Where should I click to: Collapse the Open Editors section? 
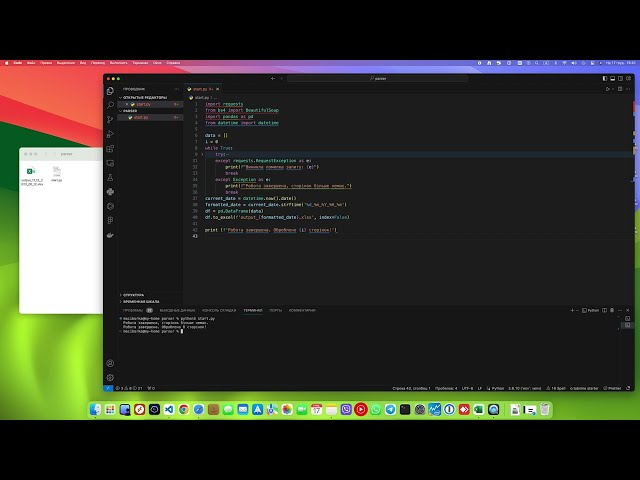144,98
